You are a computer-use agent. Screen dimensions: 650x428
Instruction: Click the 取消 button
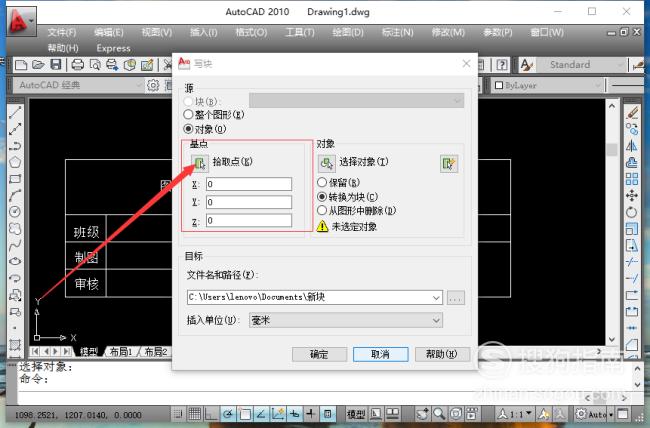click(x=381, y=354)
